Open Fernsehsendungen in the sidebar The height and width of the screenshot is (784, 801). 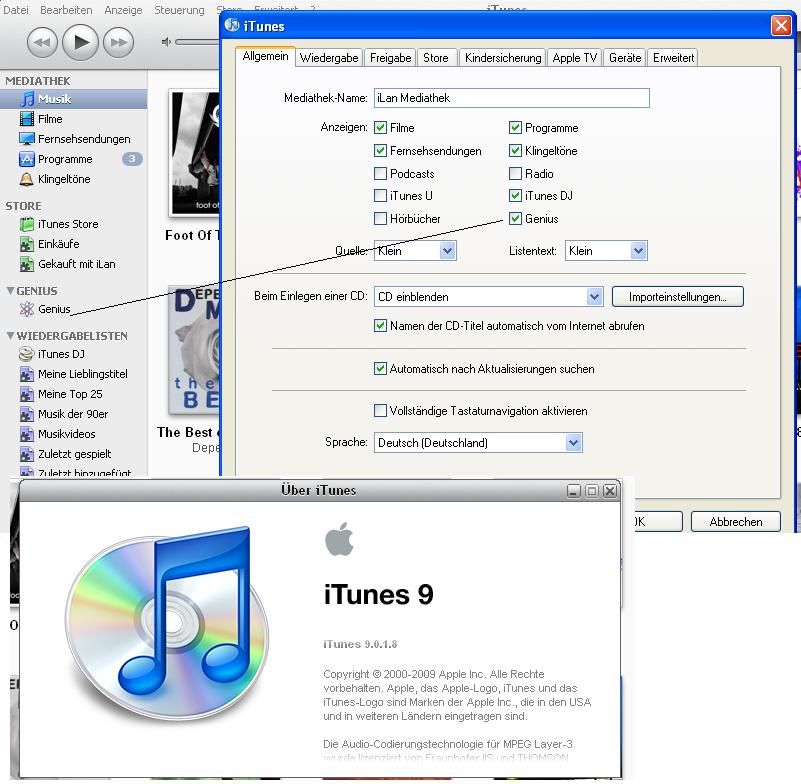pyautogui.click(x=74, y=139)
